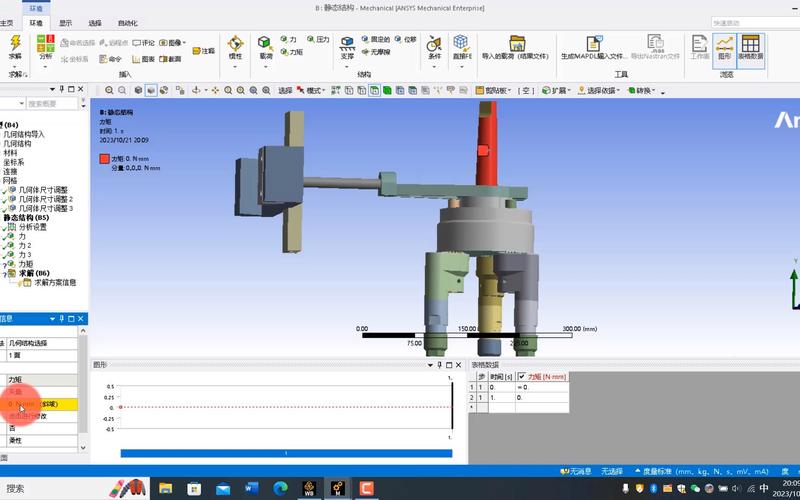Switch to the 环境 tab
Viewport: 800px width, 500px height.
click(36, 23)
